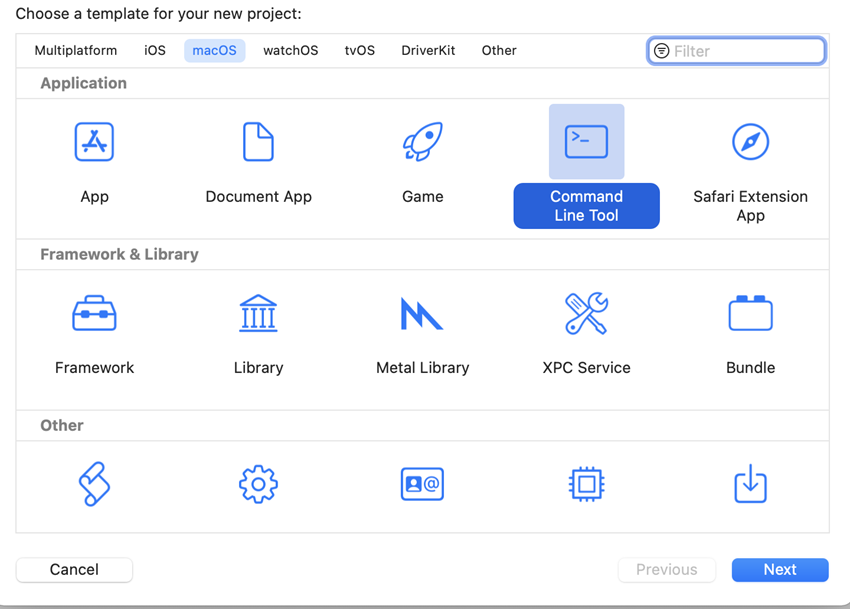This screenshot has width=850, height=609.
Task: Switch to the iOS tab
Action: [x=155, y=50]
